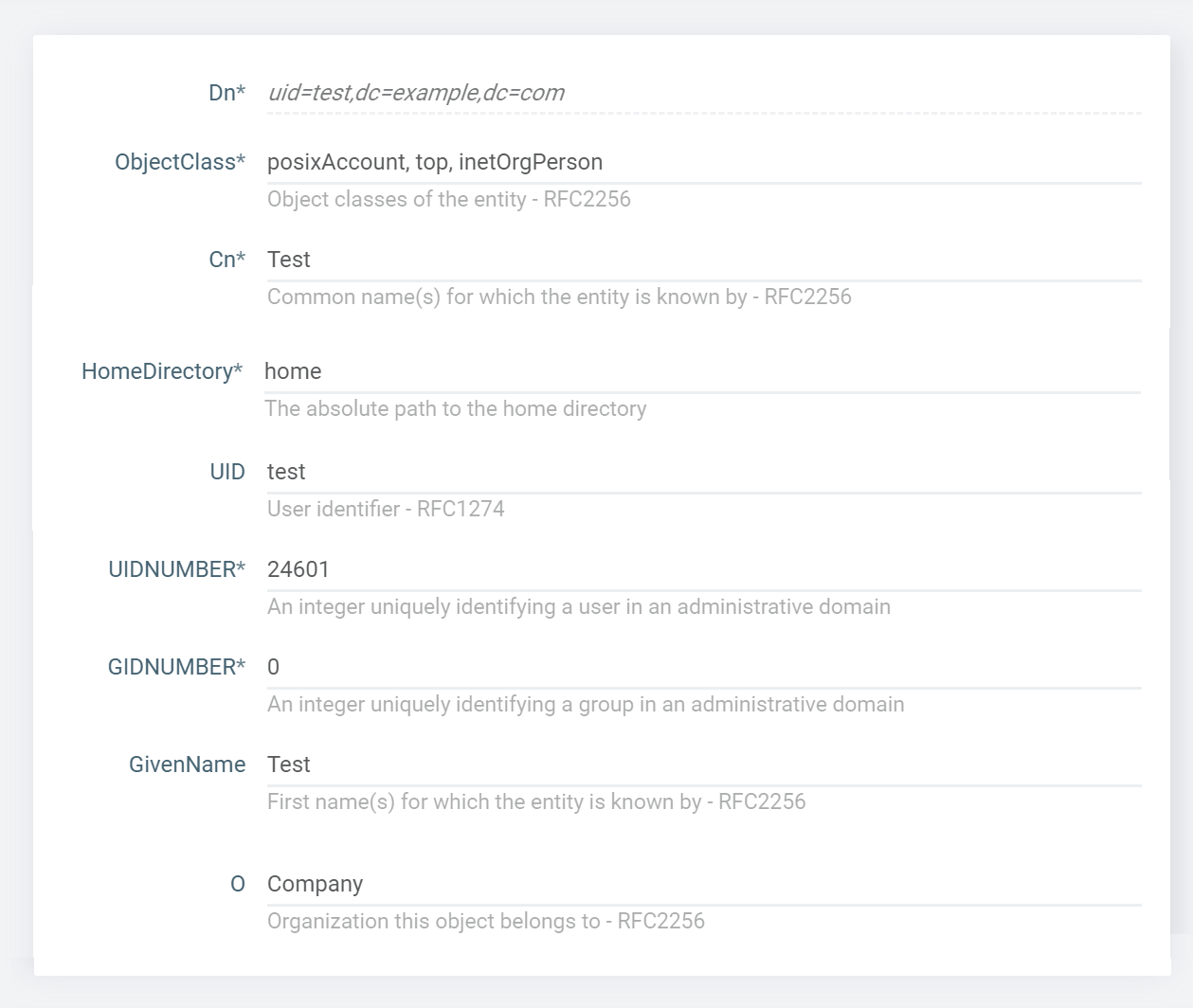Click the UID attribute label
1193x1008 pixels.
click(x=227, y=471)
